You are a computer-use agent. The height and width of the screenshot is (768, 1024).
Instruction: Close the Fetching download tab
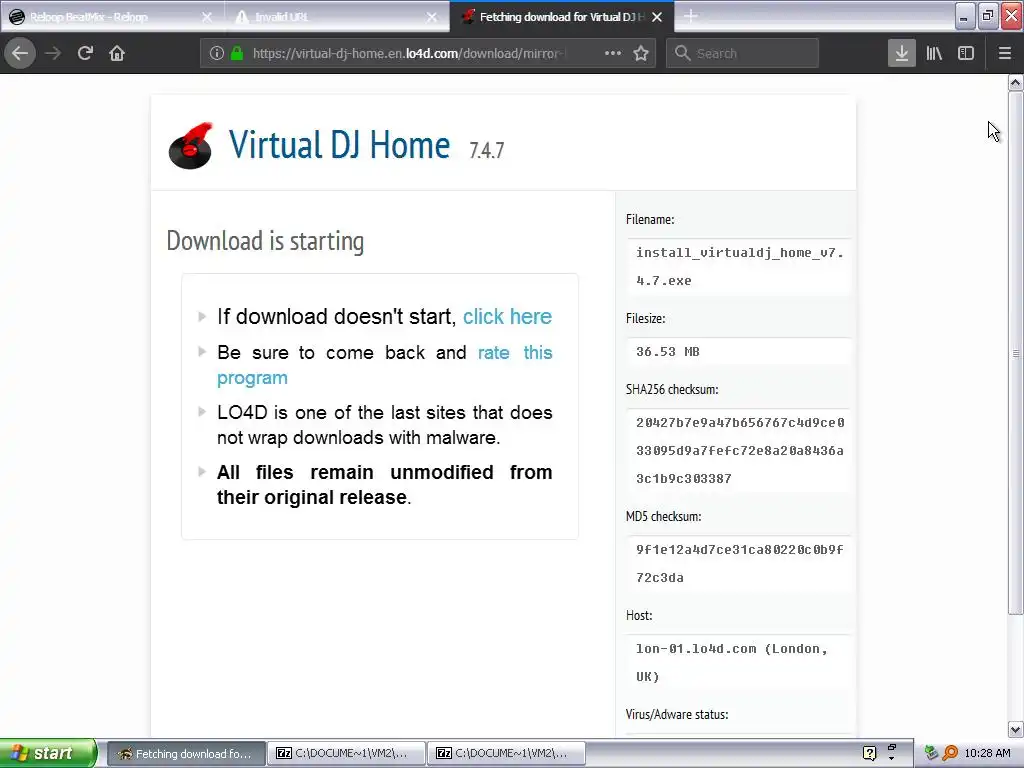657,18
